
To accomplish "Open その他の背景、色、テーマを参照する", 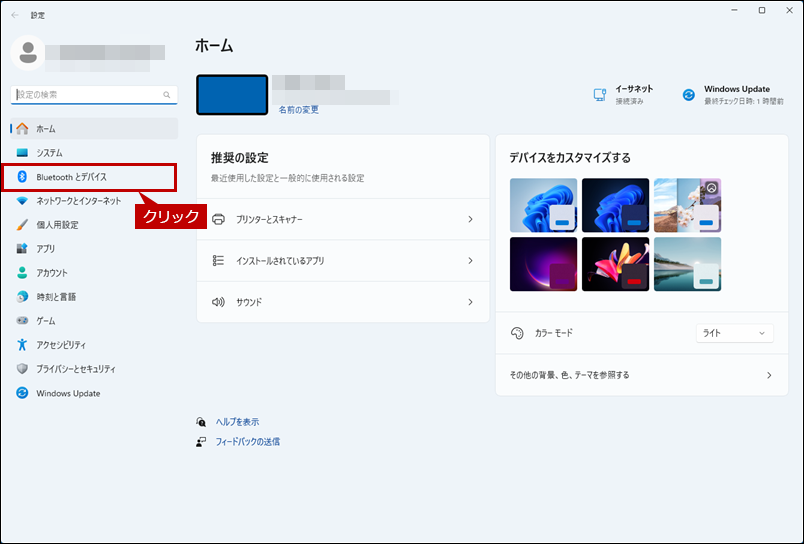I will click(641, 375).
